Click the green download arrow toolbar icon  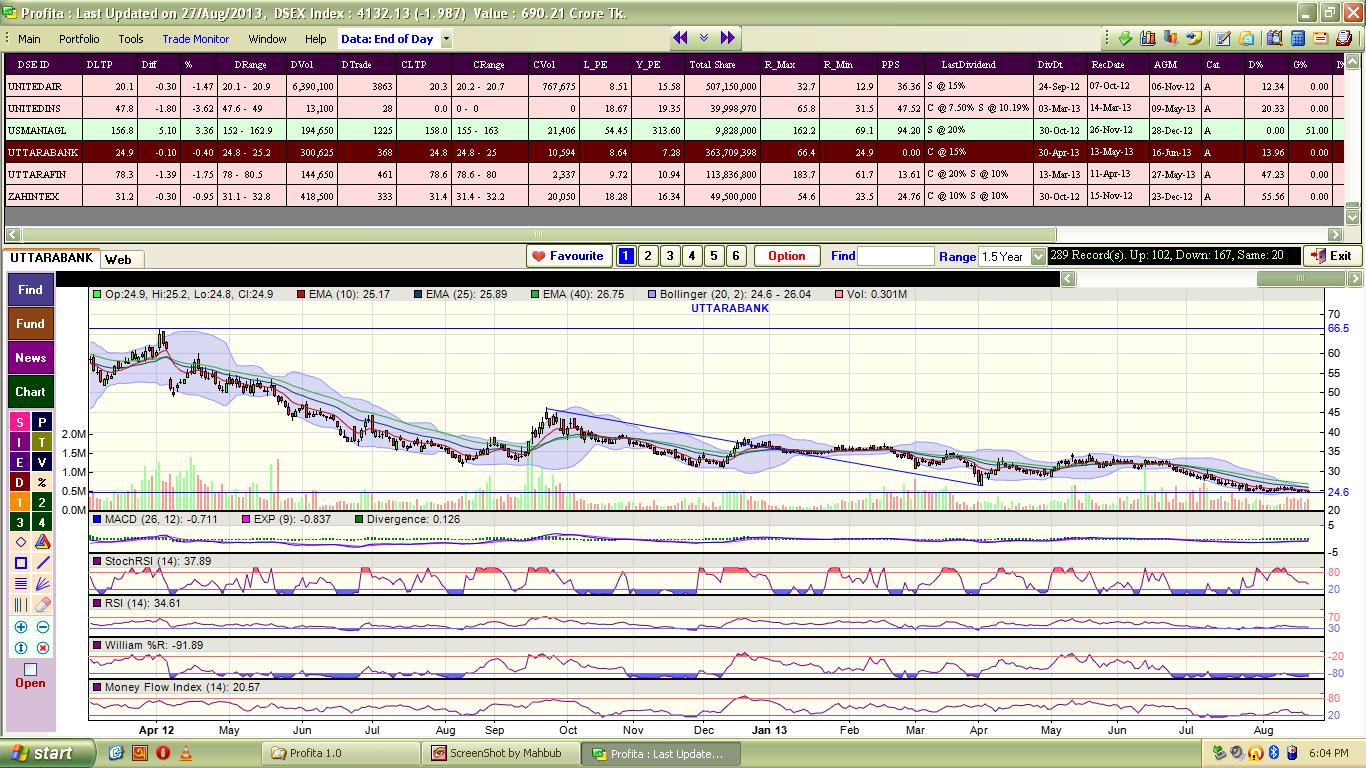pos(1125,38)
